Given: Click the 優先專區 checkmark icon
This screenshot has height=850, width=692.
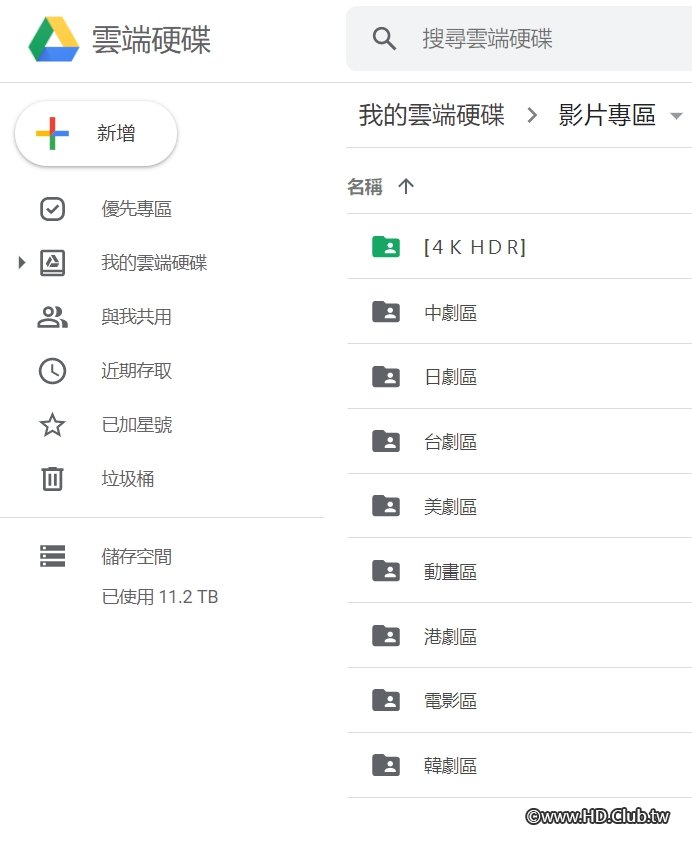Looking at the screenshot, I should [52, 209].
